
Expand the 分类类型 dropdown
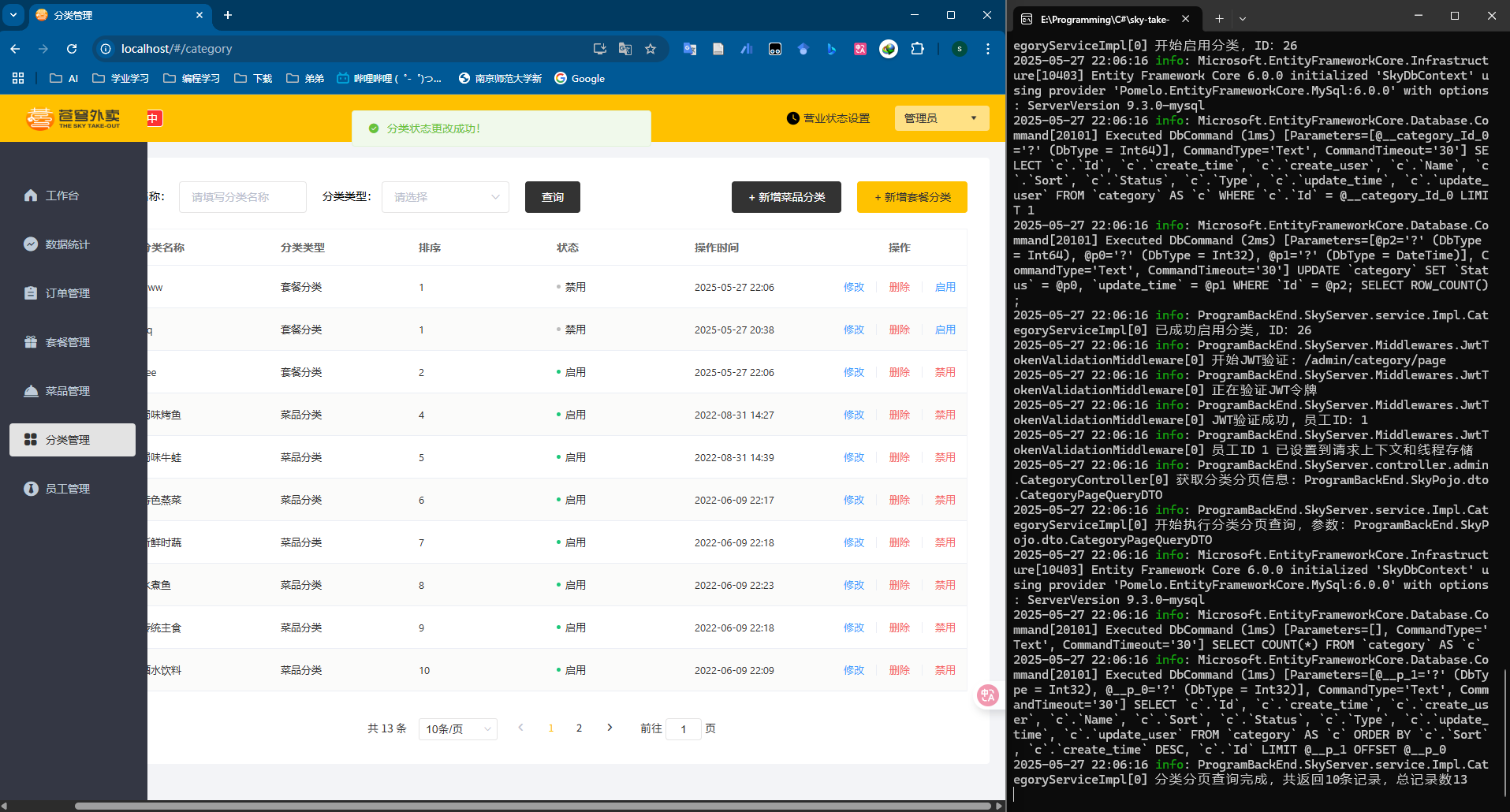click(x=446, y=197)
